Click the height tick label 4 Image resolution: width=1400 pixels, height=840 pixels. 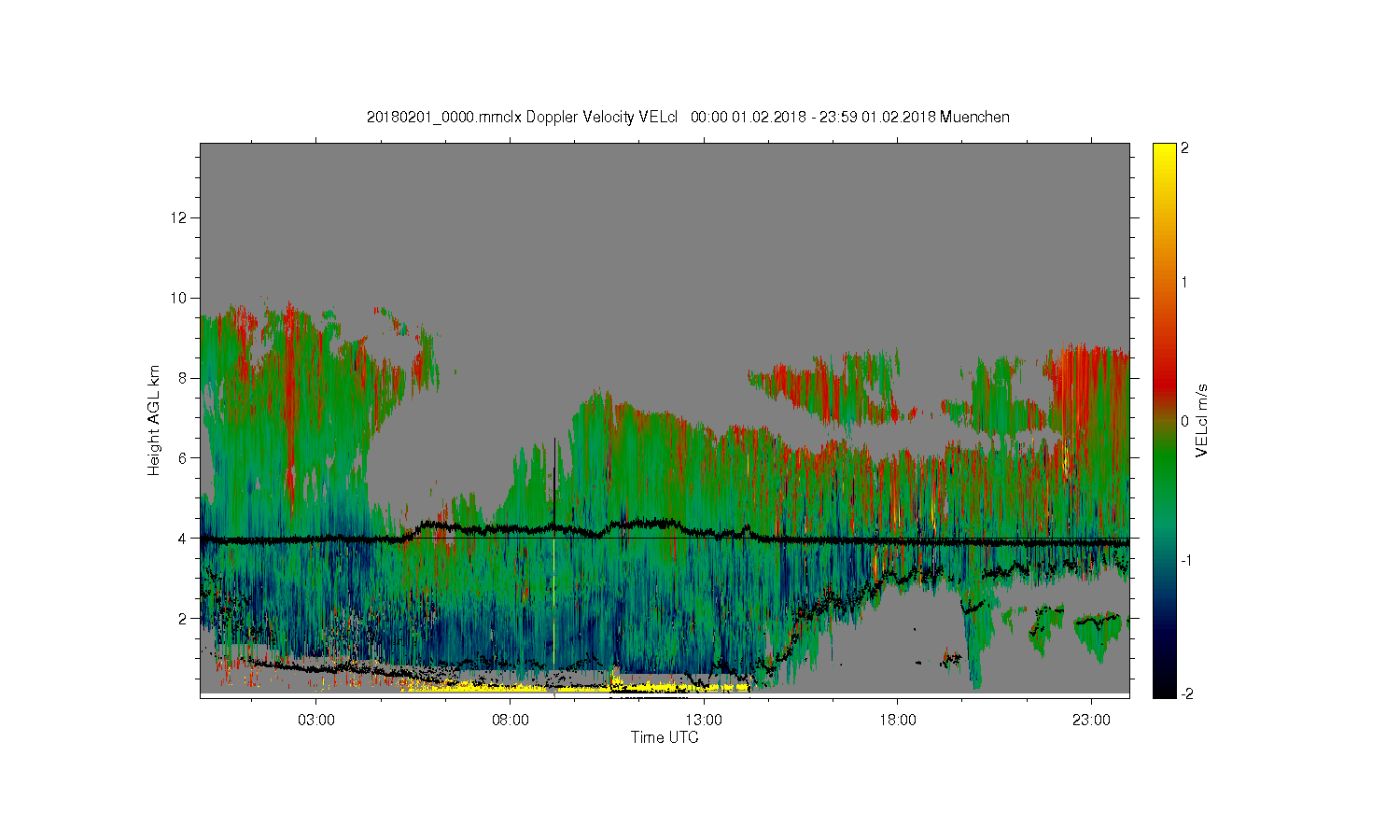tap(184, 538)
